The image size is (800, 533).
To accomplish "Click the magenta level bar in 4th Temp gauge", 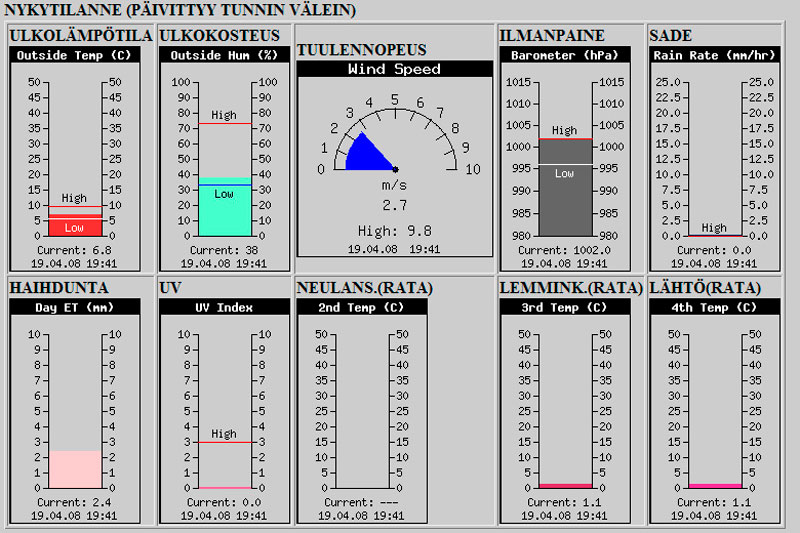I will [715, 486].
